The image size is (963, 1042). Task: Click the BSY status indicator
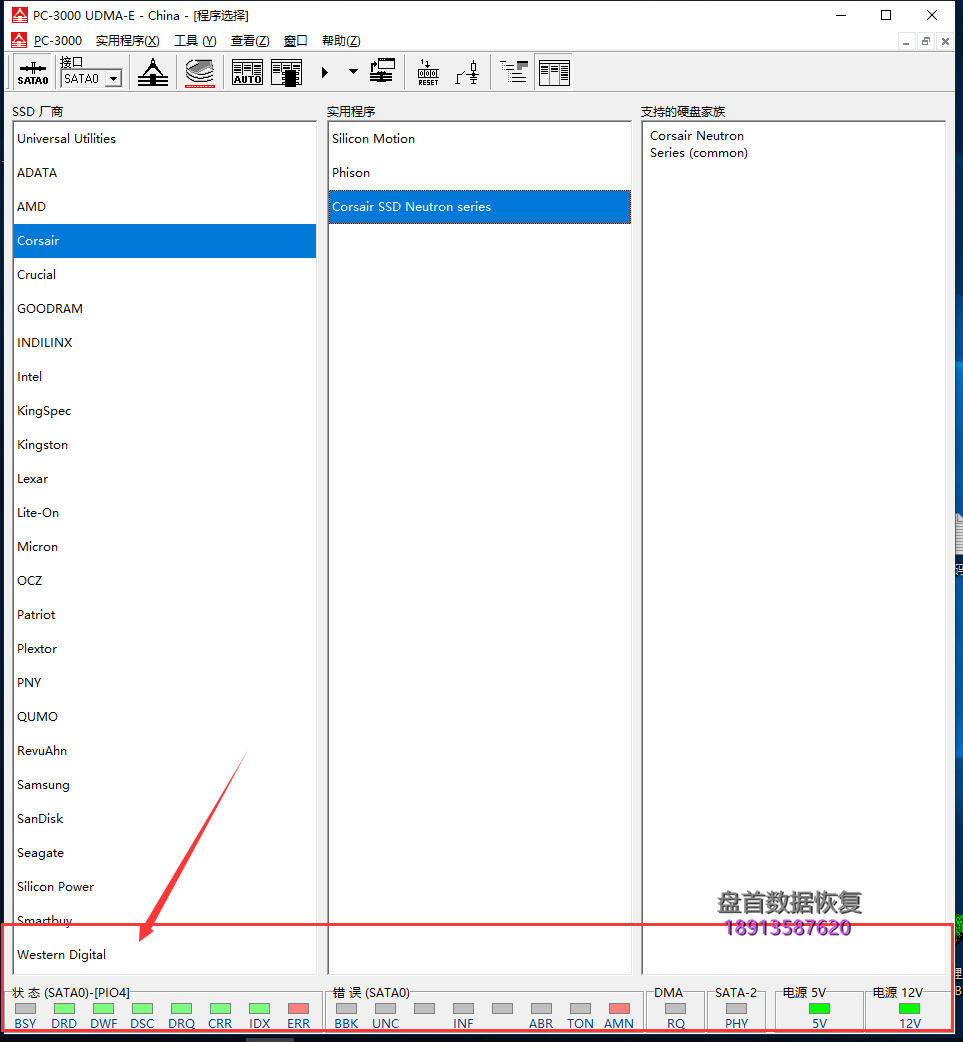(x=25, y=1009)
